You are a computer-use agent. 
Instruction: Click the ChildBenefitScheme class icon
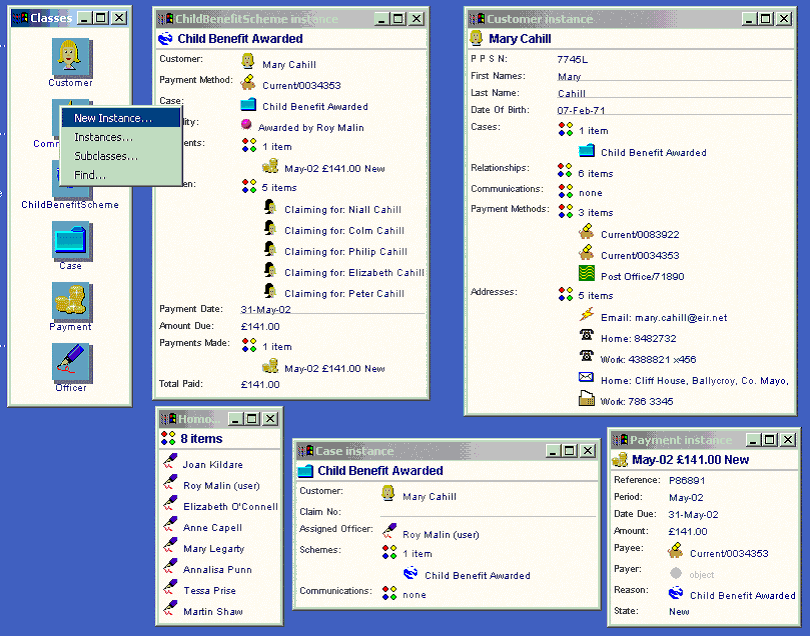[x=70, y=180]
